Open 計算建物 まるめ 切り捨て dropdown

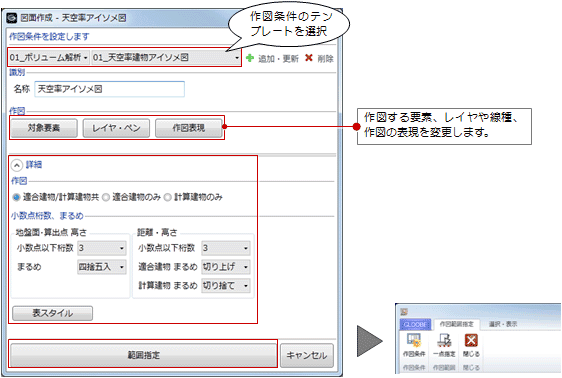226,286
